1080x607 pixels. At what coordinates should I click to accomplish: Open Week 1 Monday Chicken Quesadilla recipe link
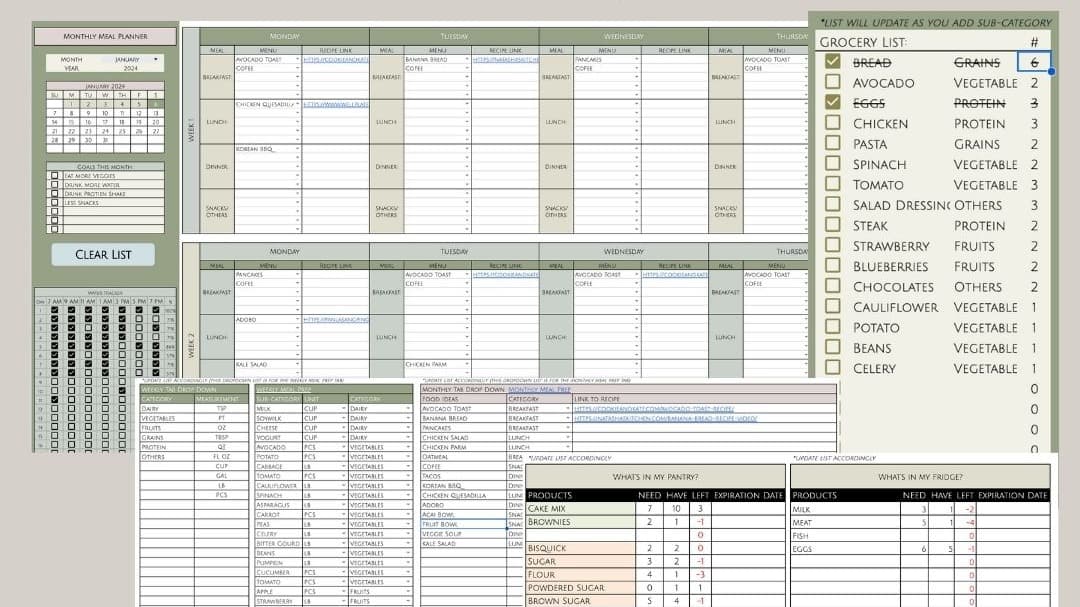pos(335,105)
